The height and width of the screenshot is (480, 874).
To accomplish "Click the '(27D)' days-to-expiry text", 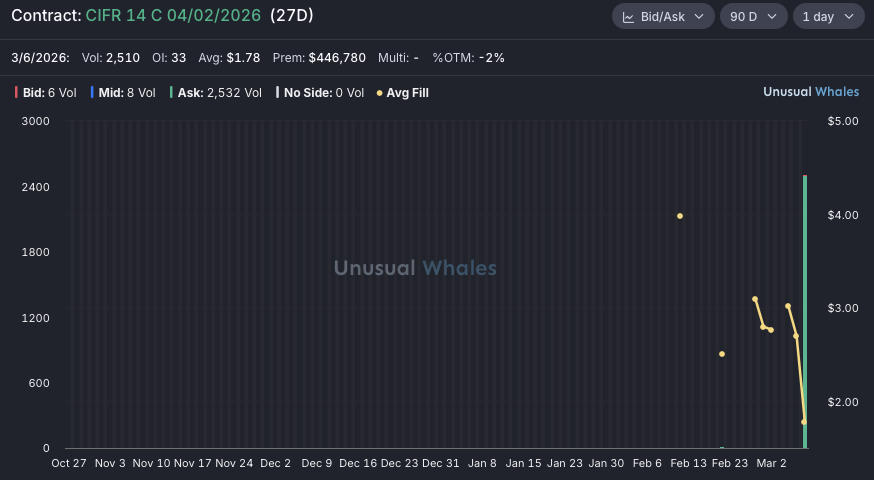I will click(292, 15).
